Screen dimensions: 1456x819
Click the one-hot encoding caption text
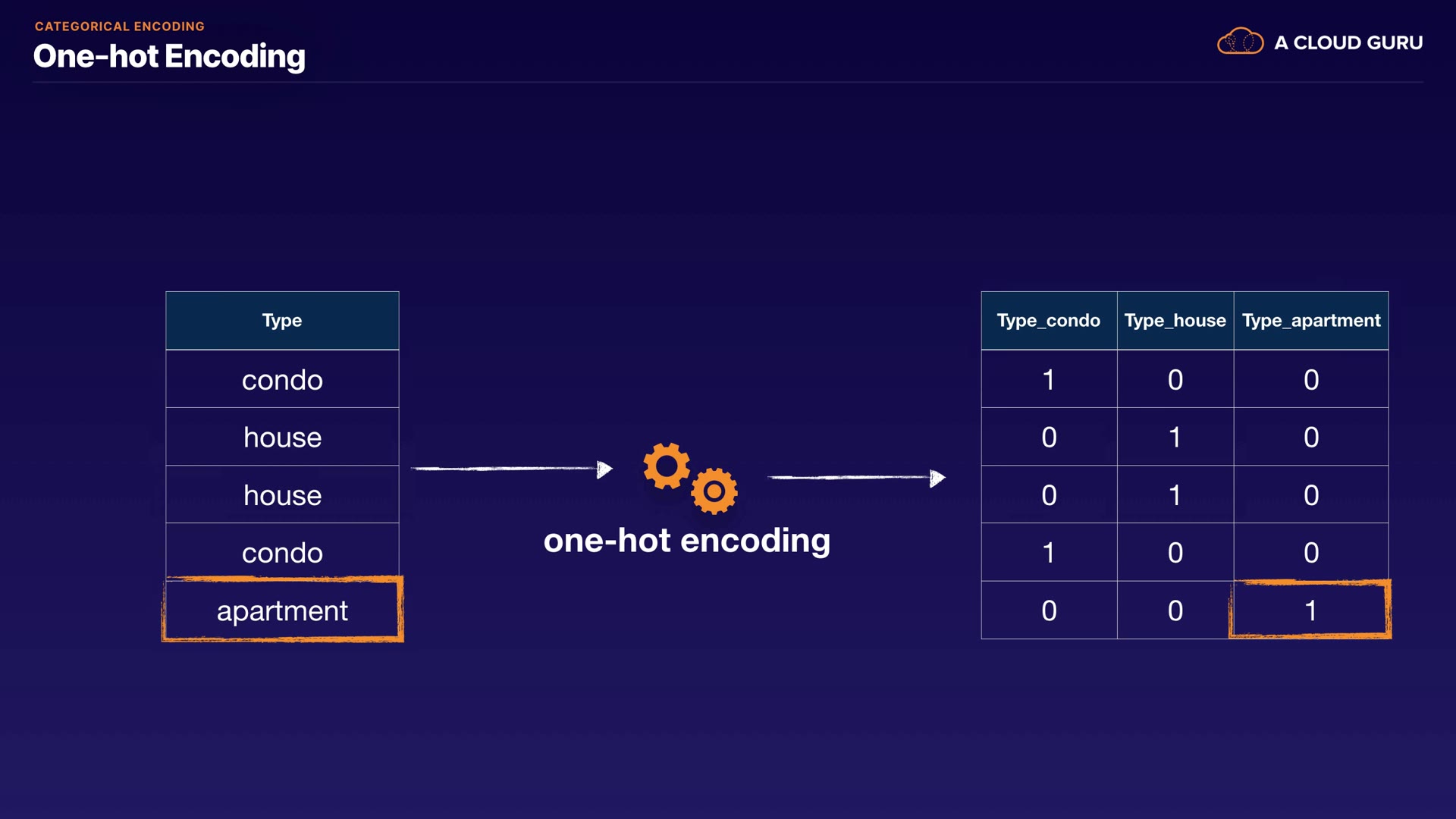point(687,541)
